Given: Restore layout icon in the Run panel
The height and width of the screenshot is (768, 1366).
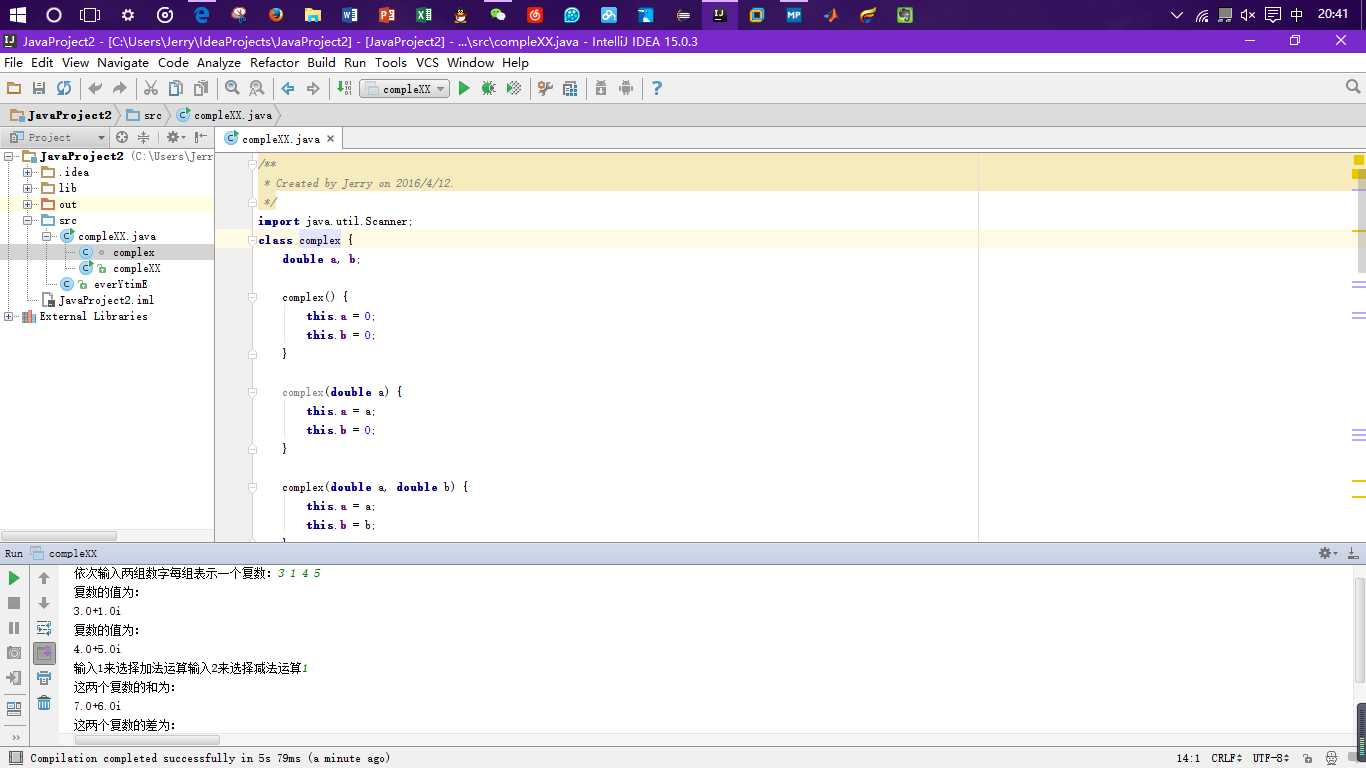Looking at the screenshot, I should tap(14, 709).
